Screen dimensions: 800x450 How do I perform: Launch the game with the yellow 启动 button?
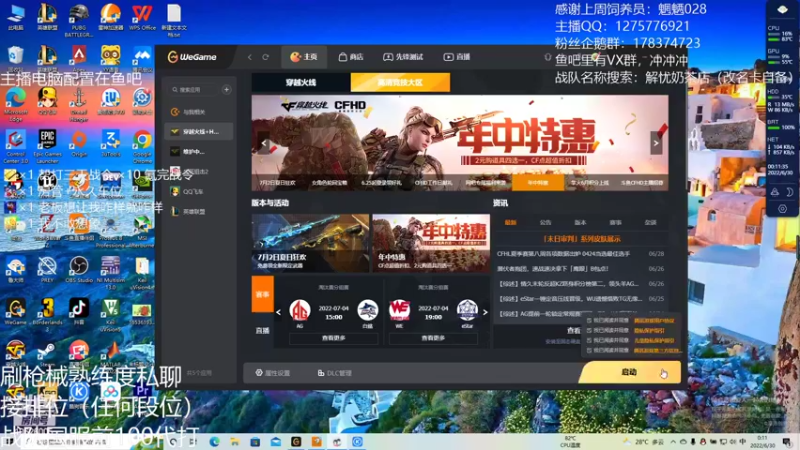(x=630, y=372)
